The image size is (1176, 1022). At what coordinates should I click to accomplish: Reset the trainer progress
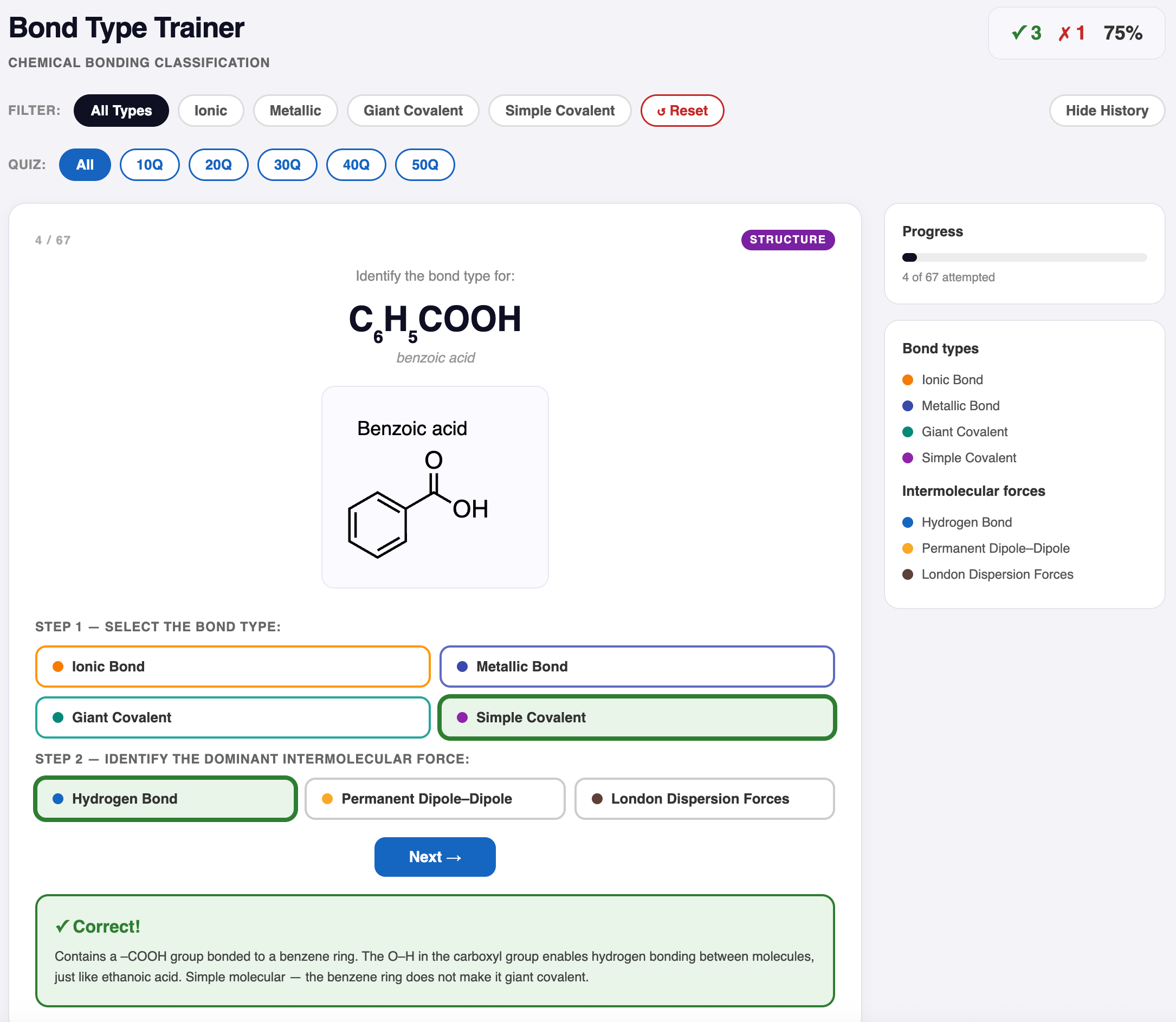(682, 111)
